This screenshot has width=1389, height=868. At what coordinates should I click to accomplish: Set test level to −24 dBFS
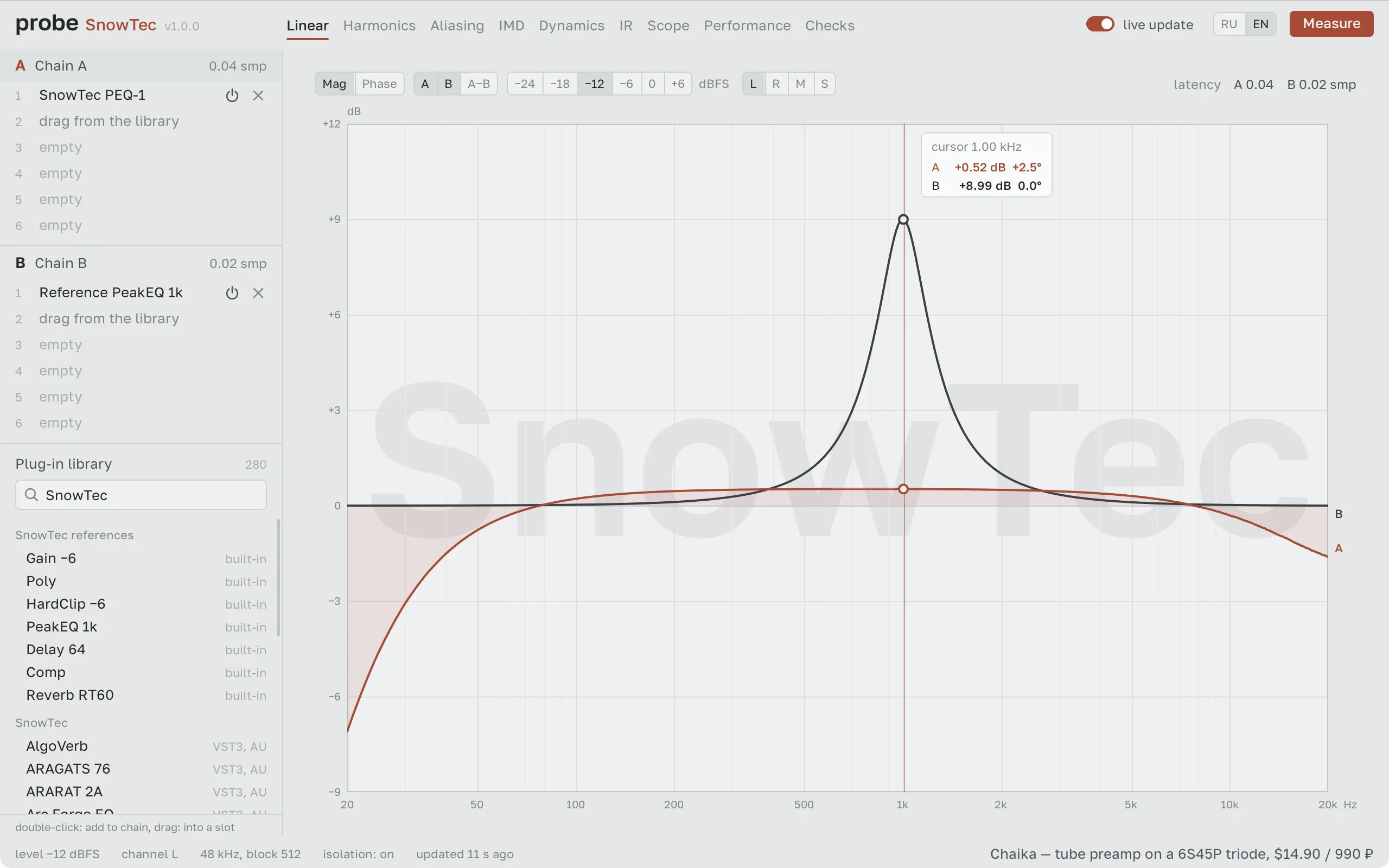click(525, 84)
